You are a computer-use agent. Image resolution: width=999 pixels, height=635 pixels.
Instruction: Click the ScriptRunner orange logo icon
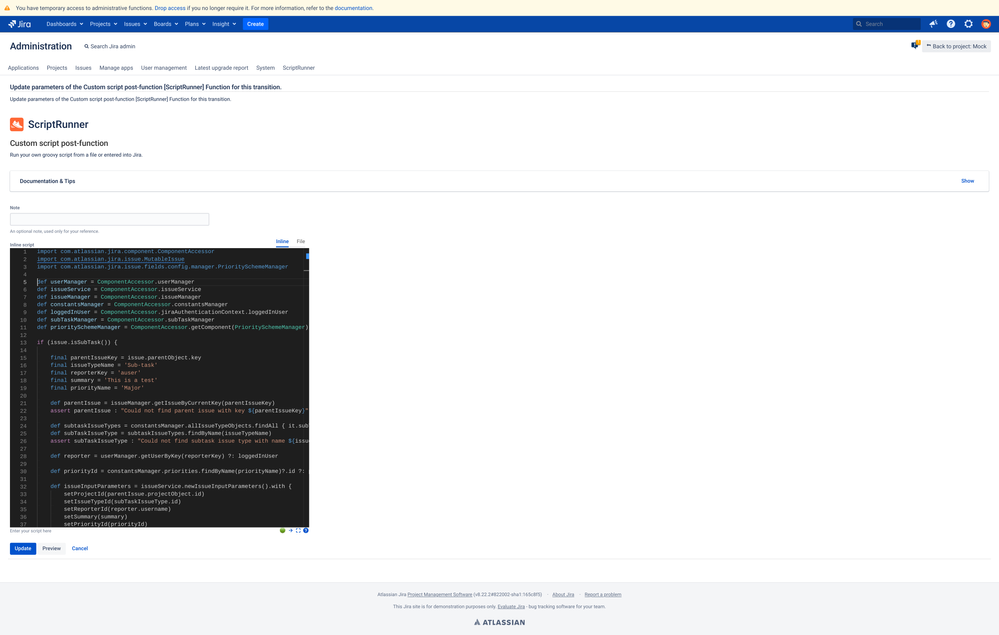click(17, 124)
